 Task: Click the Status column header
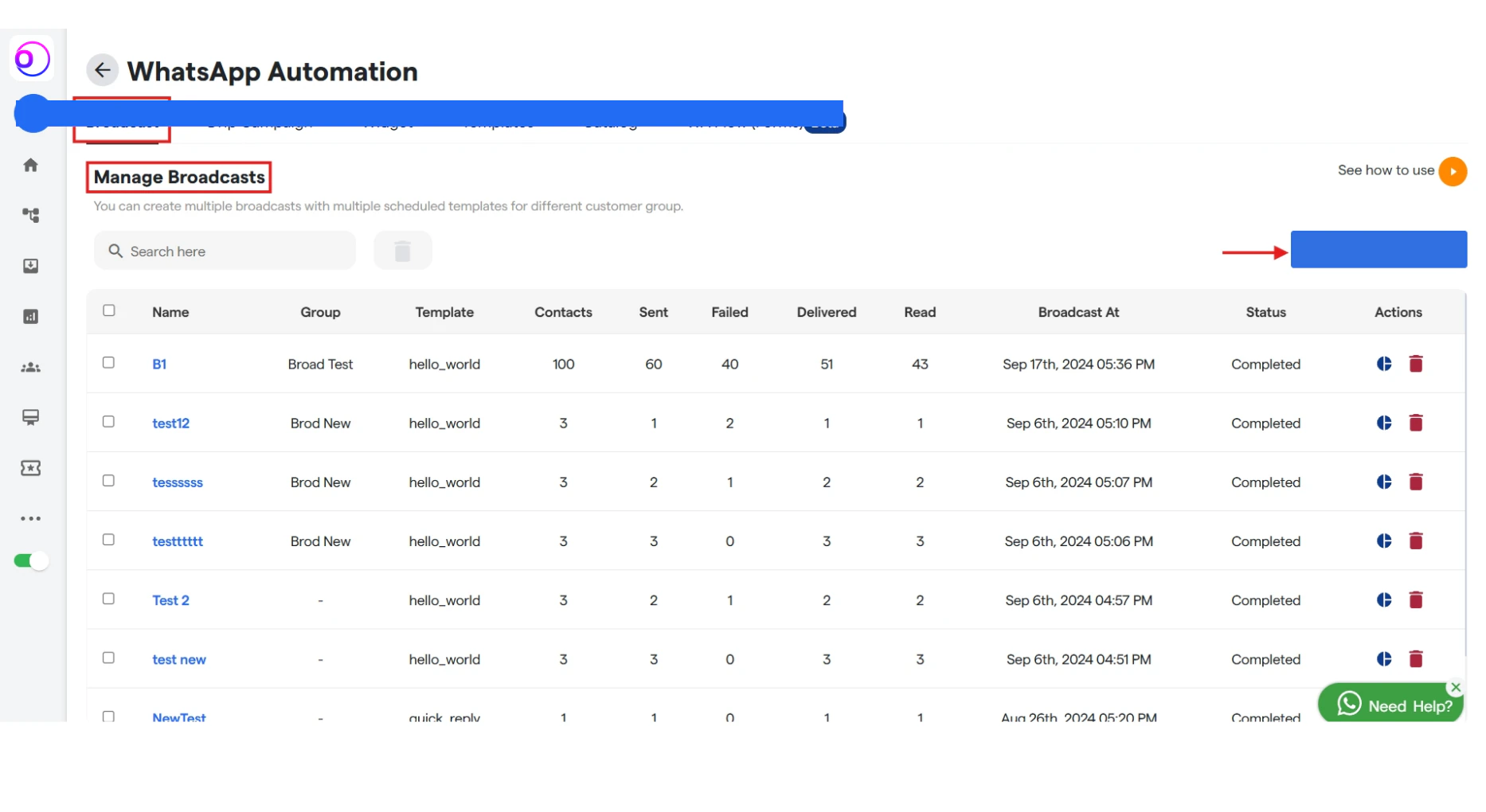point(1265,312)
